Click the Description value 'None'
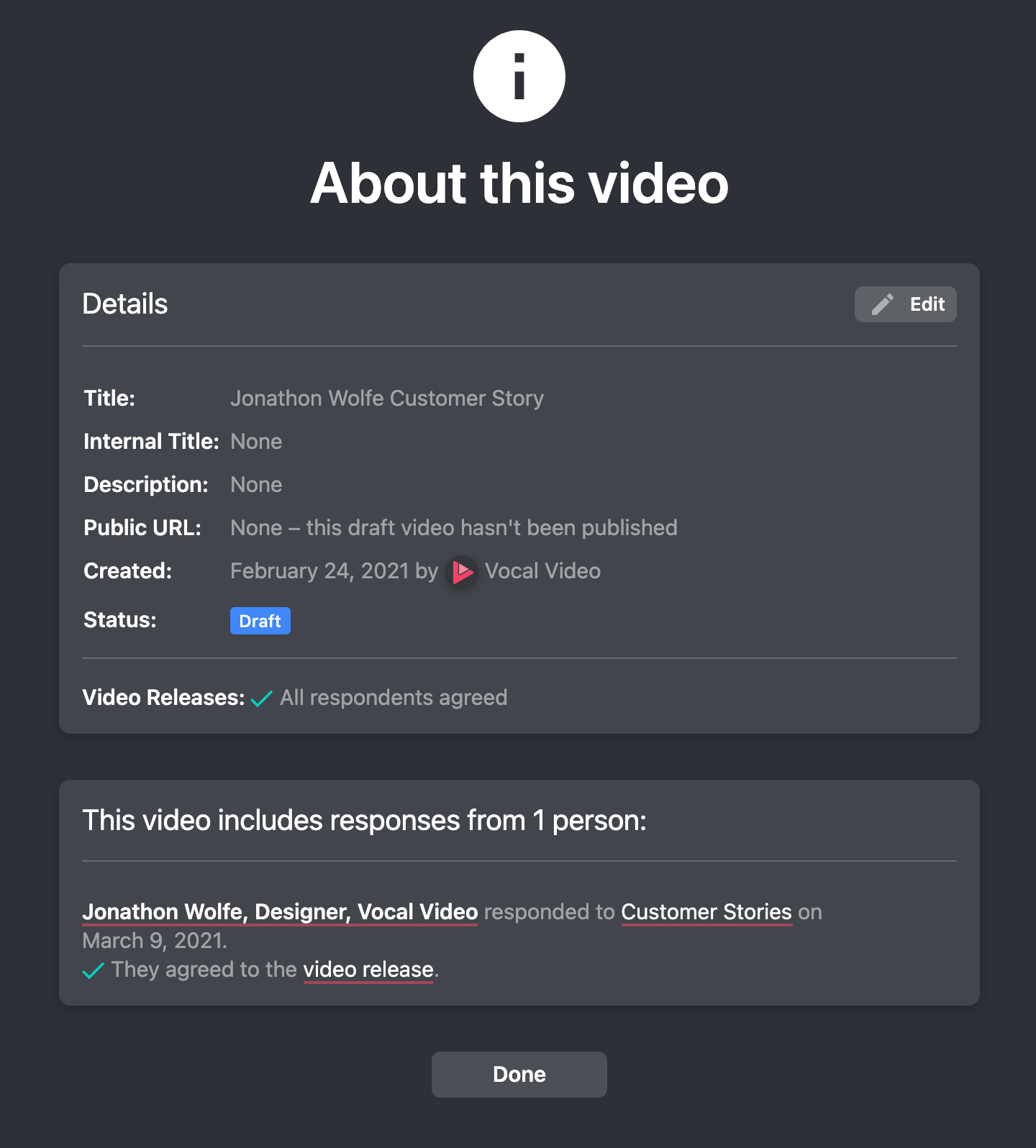 (x=256, y=485)
